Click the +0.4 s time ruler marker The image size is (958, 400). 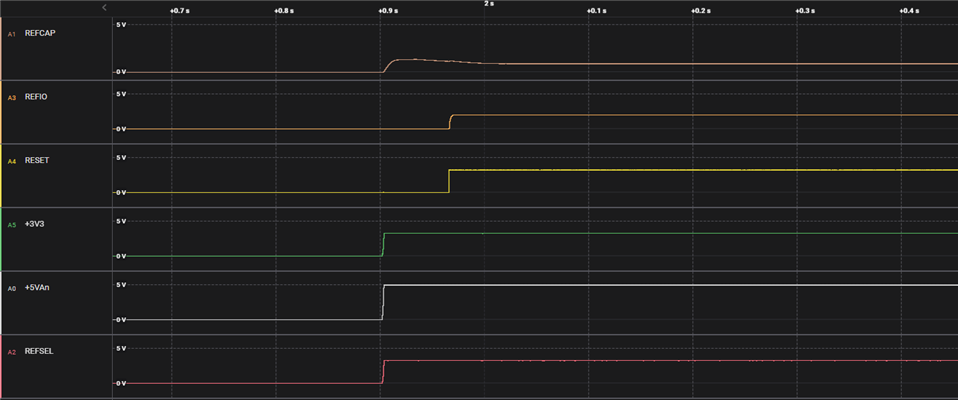coord(910,11)
